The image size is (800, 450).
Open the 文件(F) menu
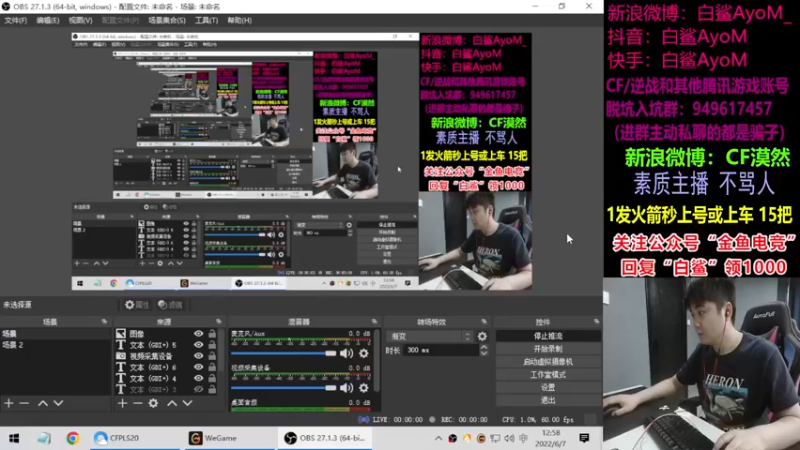click(x=15, y=20)
